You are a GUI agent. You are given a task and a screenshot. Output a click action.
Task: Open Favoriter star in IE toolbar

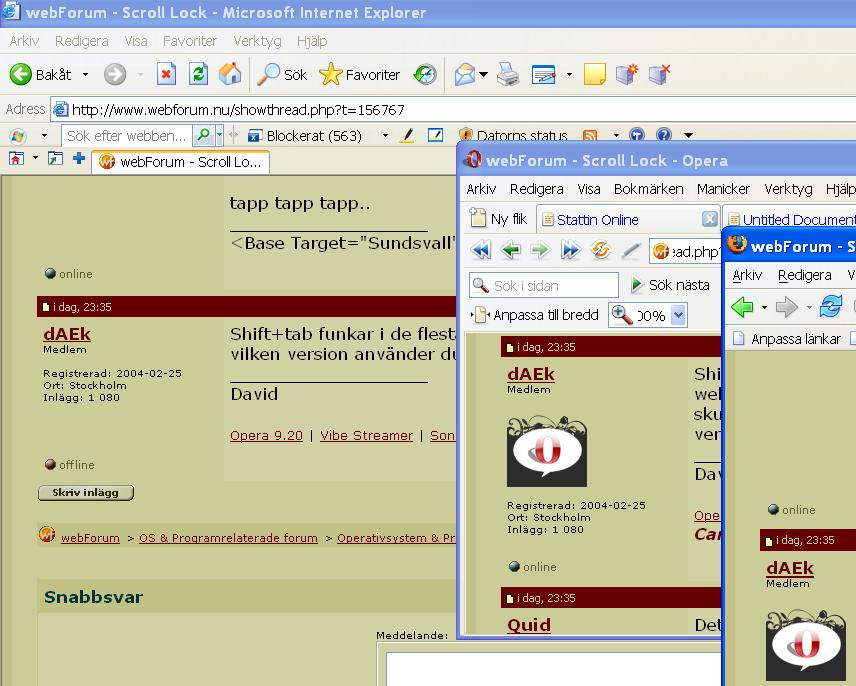click(359, 74)
